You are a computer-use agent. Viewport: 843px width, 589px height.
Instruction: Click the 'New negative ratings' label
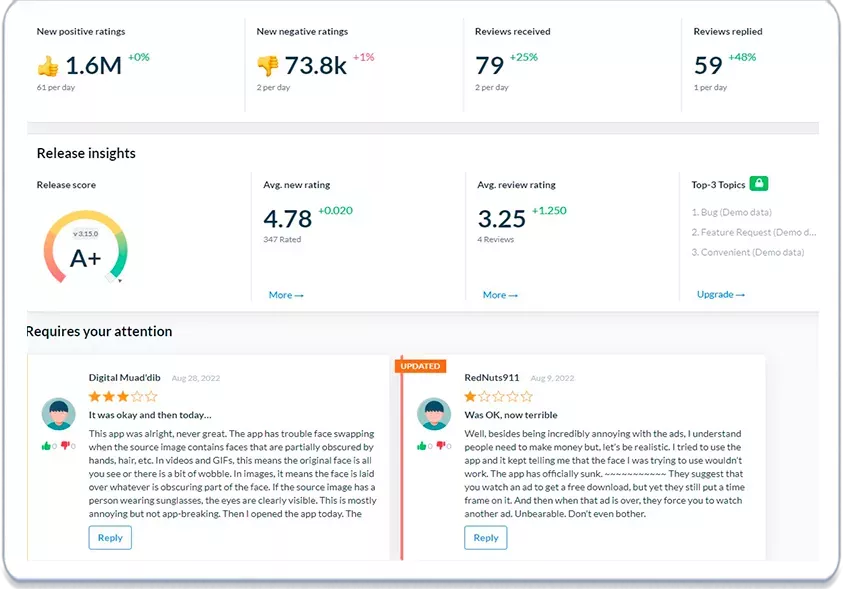(x=302, y=32)
